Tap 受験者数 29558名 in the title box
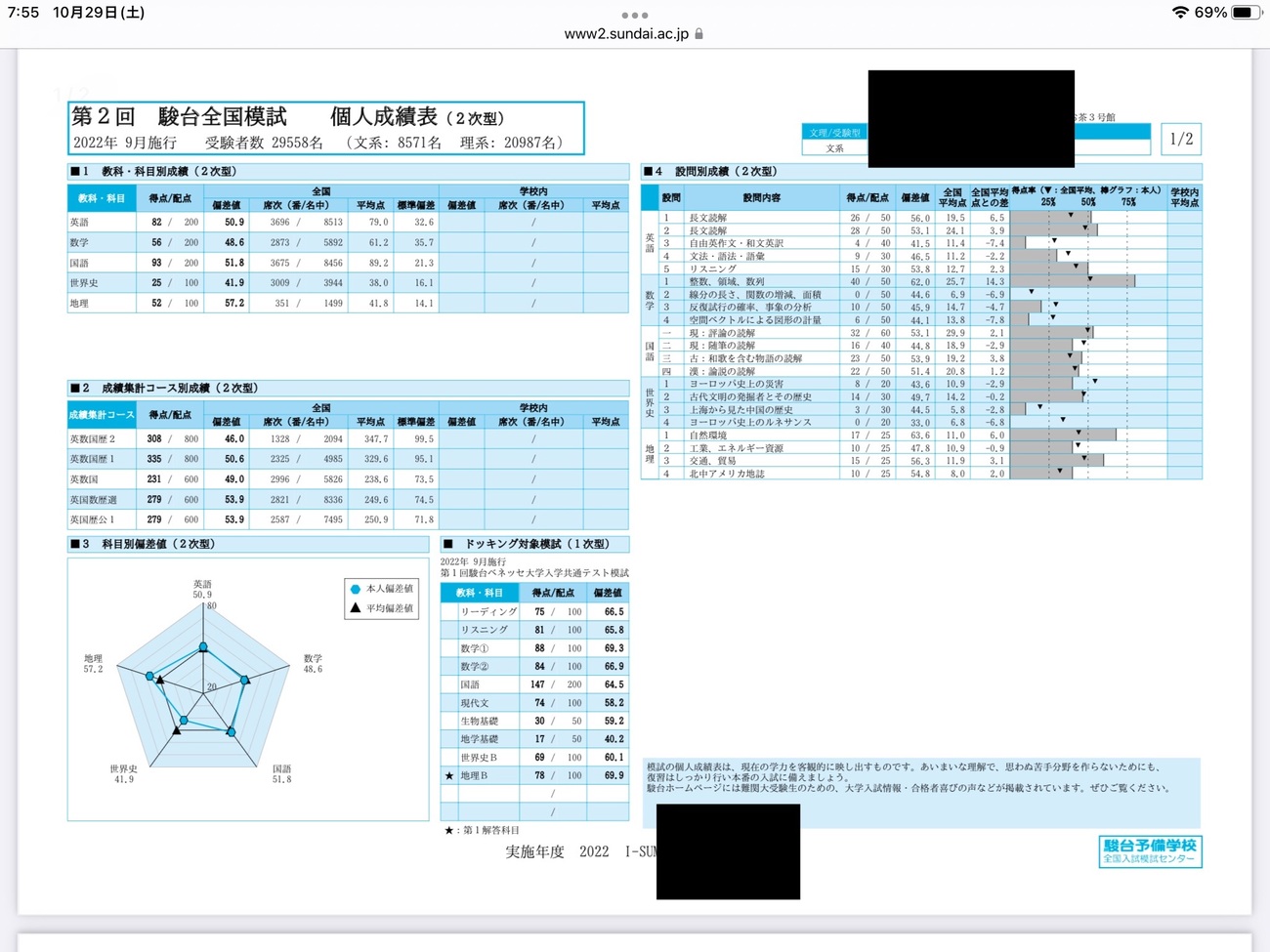This screenshot has width=1270, height=952. click(264, 143)
